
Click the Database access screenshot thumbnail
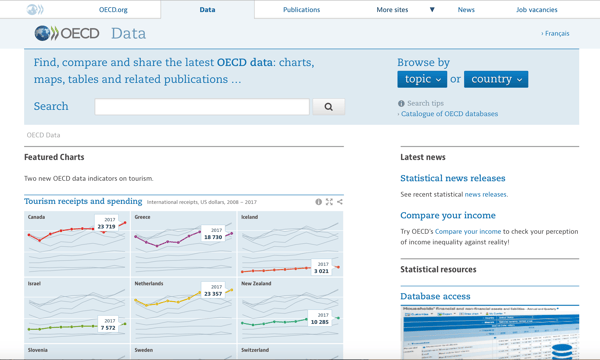coord(490,332)
